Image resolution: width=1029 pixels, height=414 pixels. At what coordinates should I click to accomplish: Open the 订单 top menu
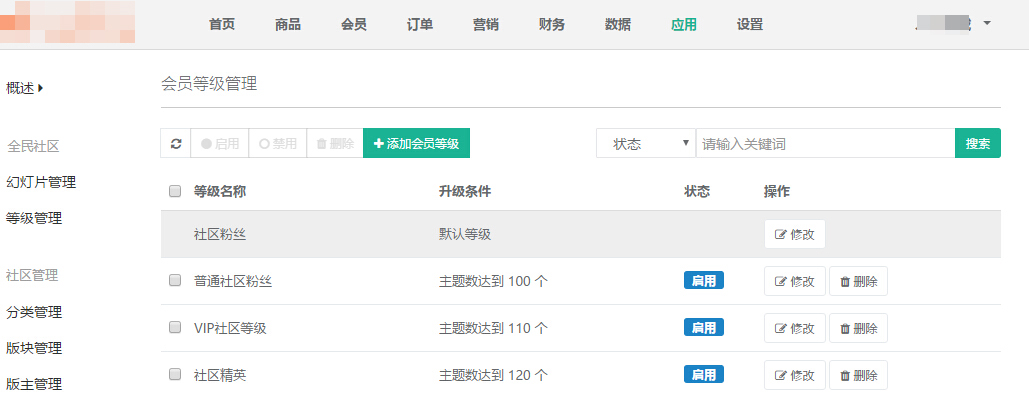[420, 25]
